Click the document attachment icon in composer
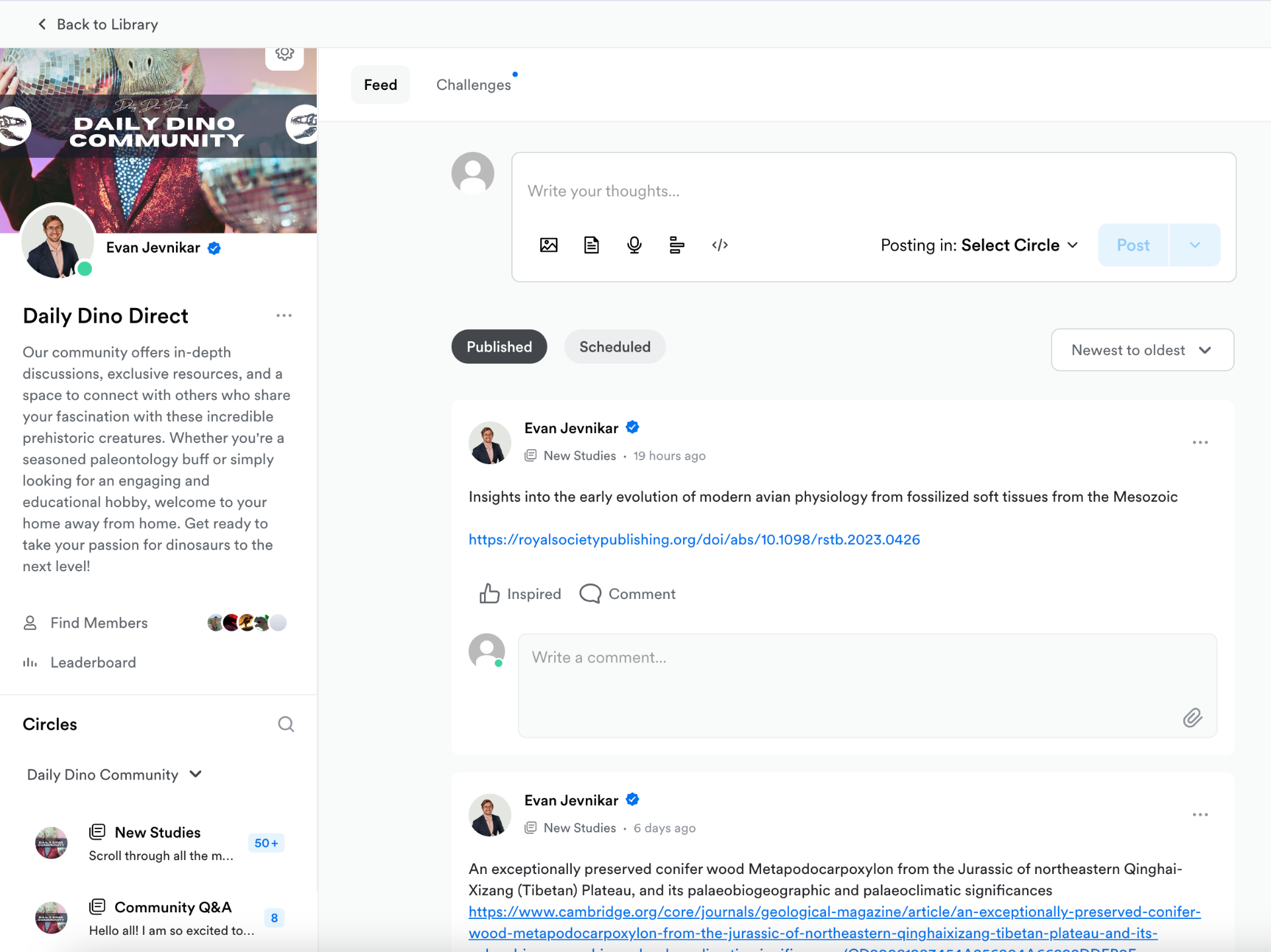1271x952 pixels. tap(591, 245)
